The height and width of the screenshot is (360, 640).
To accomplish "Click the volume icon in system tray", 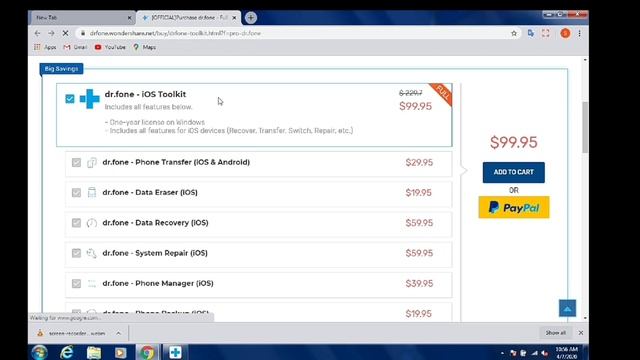I will coord(544,353).
